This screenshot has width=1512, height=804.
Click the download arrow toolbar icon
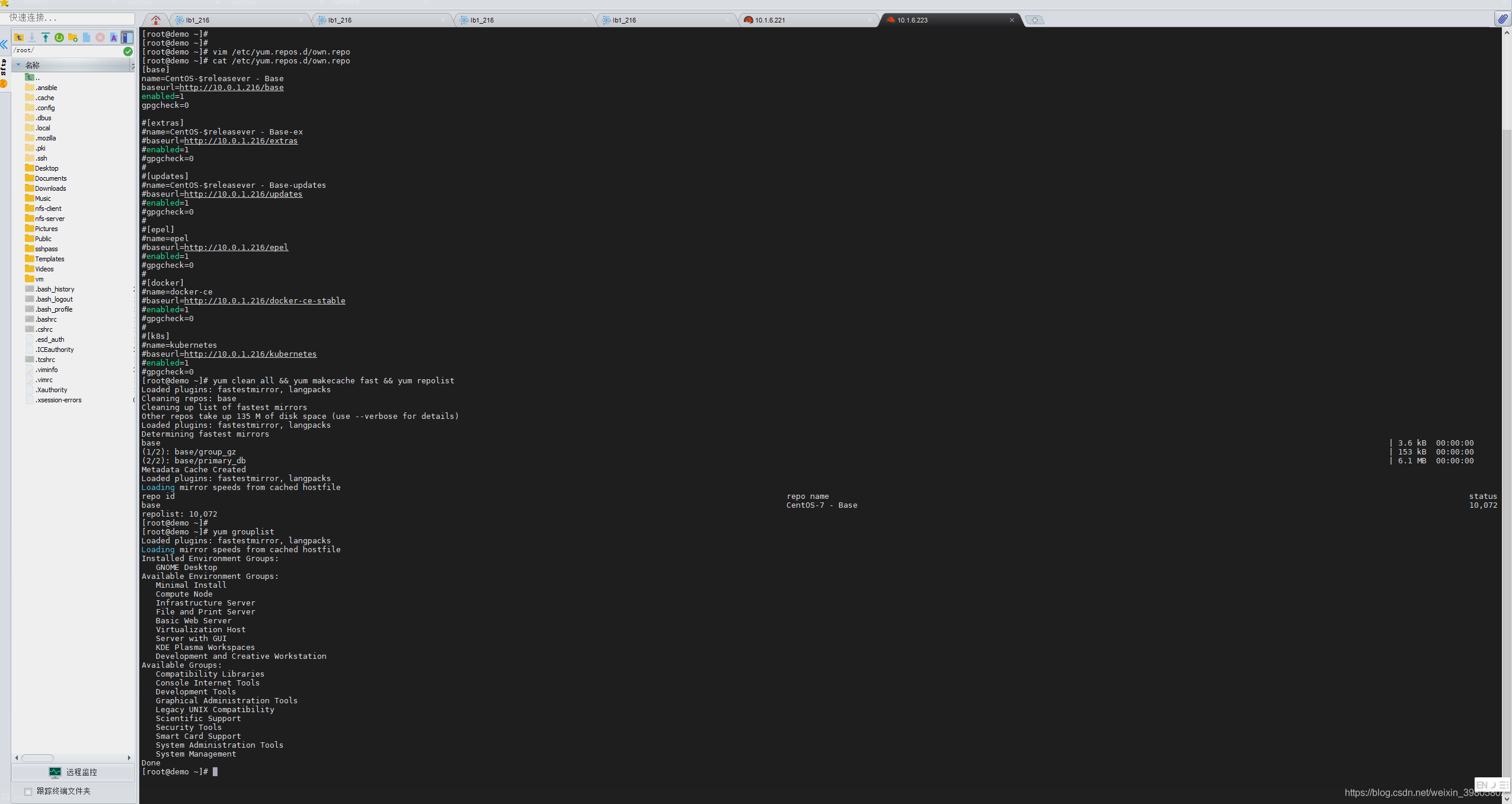click(32, 37)
